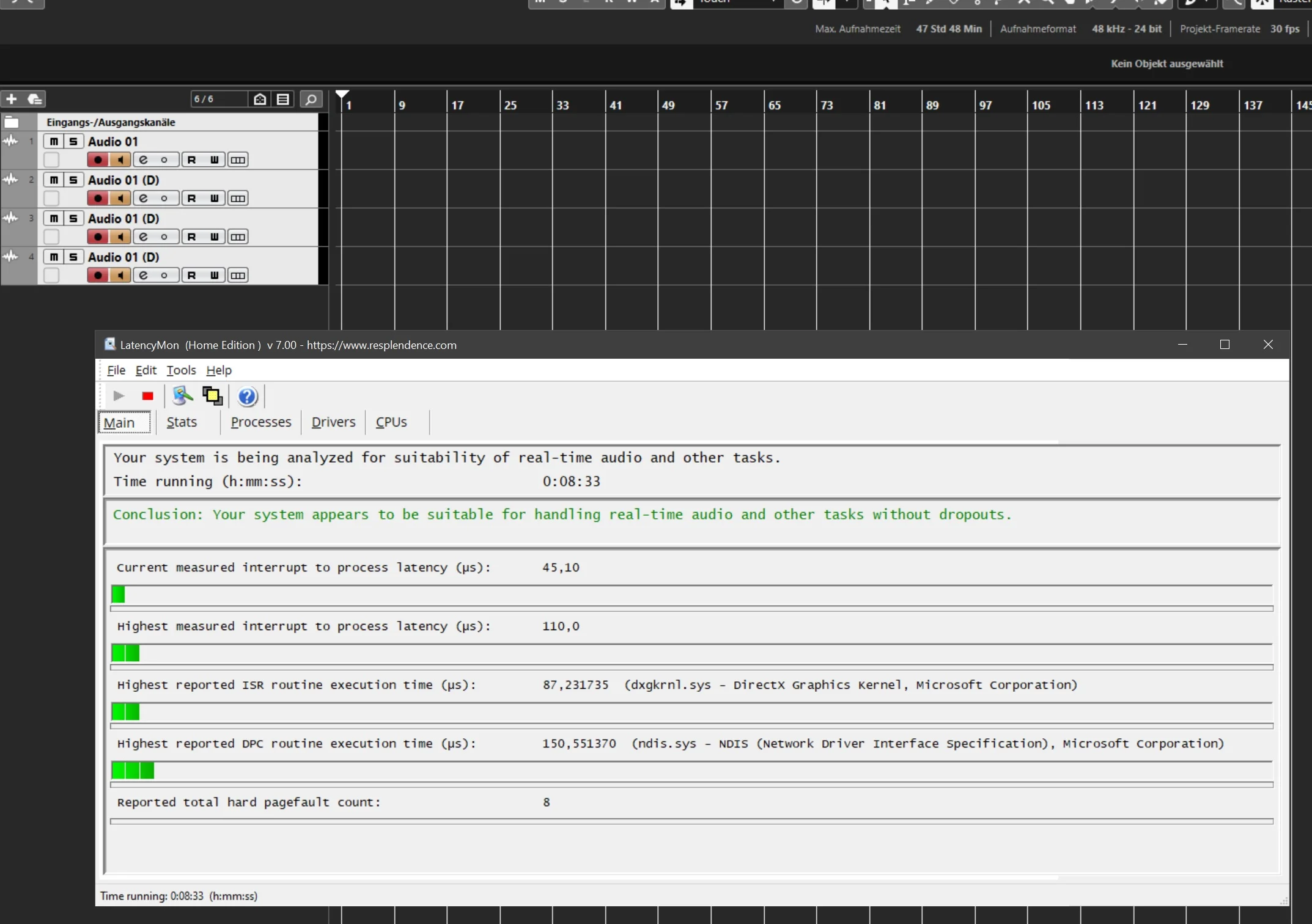This screenshot has width=1312, height=924.
Task: Switch to the Drivers tab
Action: click(333, 422)
